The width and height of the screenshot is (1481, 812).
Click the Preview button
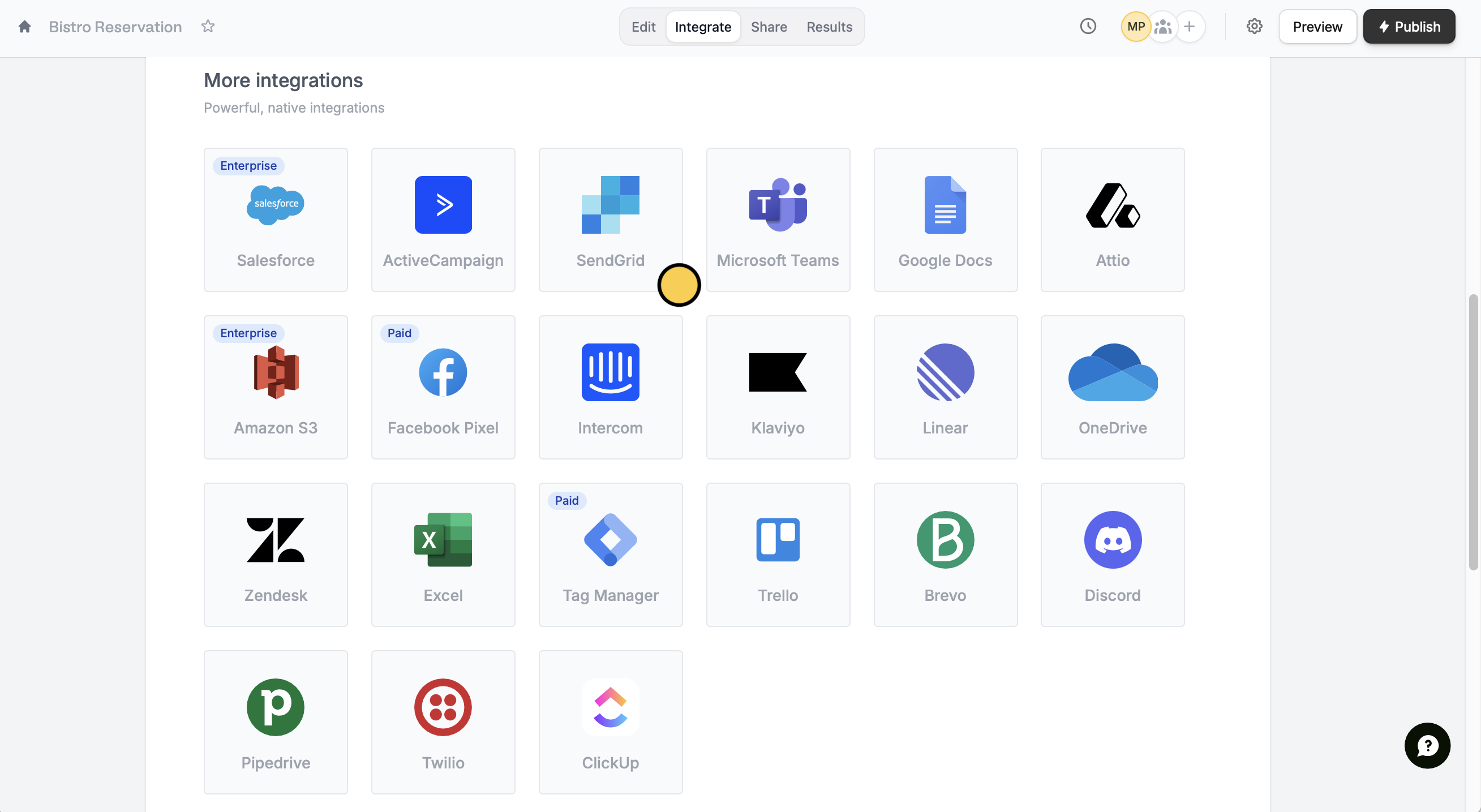1316,27
